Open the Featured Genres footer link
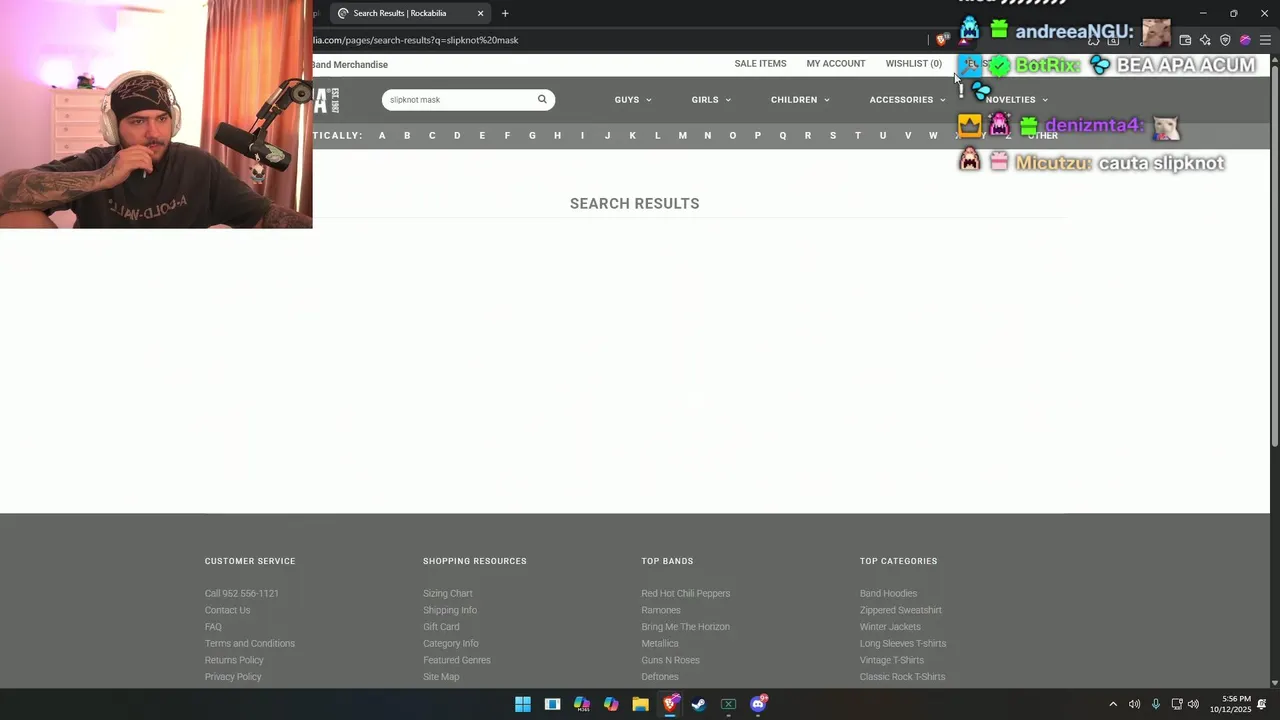This screenshot has height=720, width=1280. pyautogui.click(x=457, y=660)
